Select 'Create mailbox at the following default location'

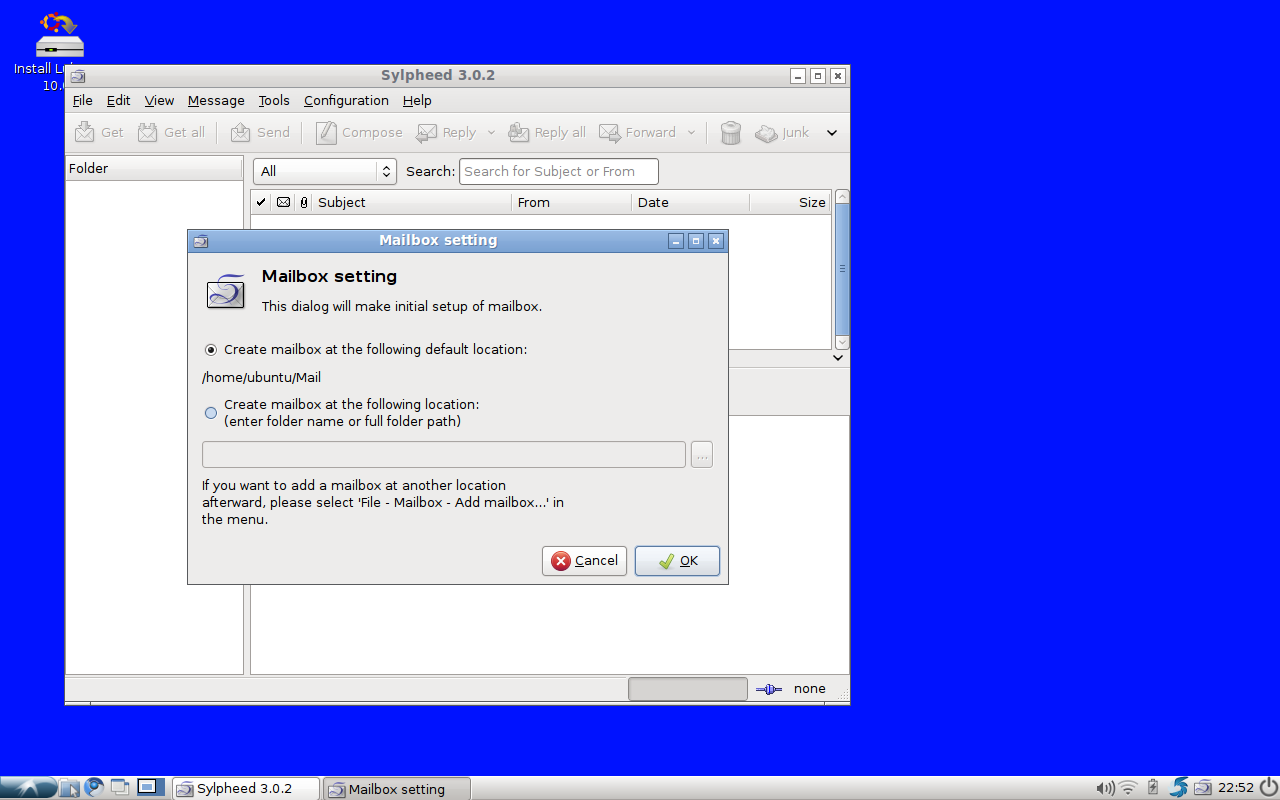[x=365, y=350]
